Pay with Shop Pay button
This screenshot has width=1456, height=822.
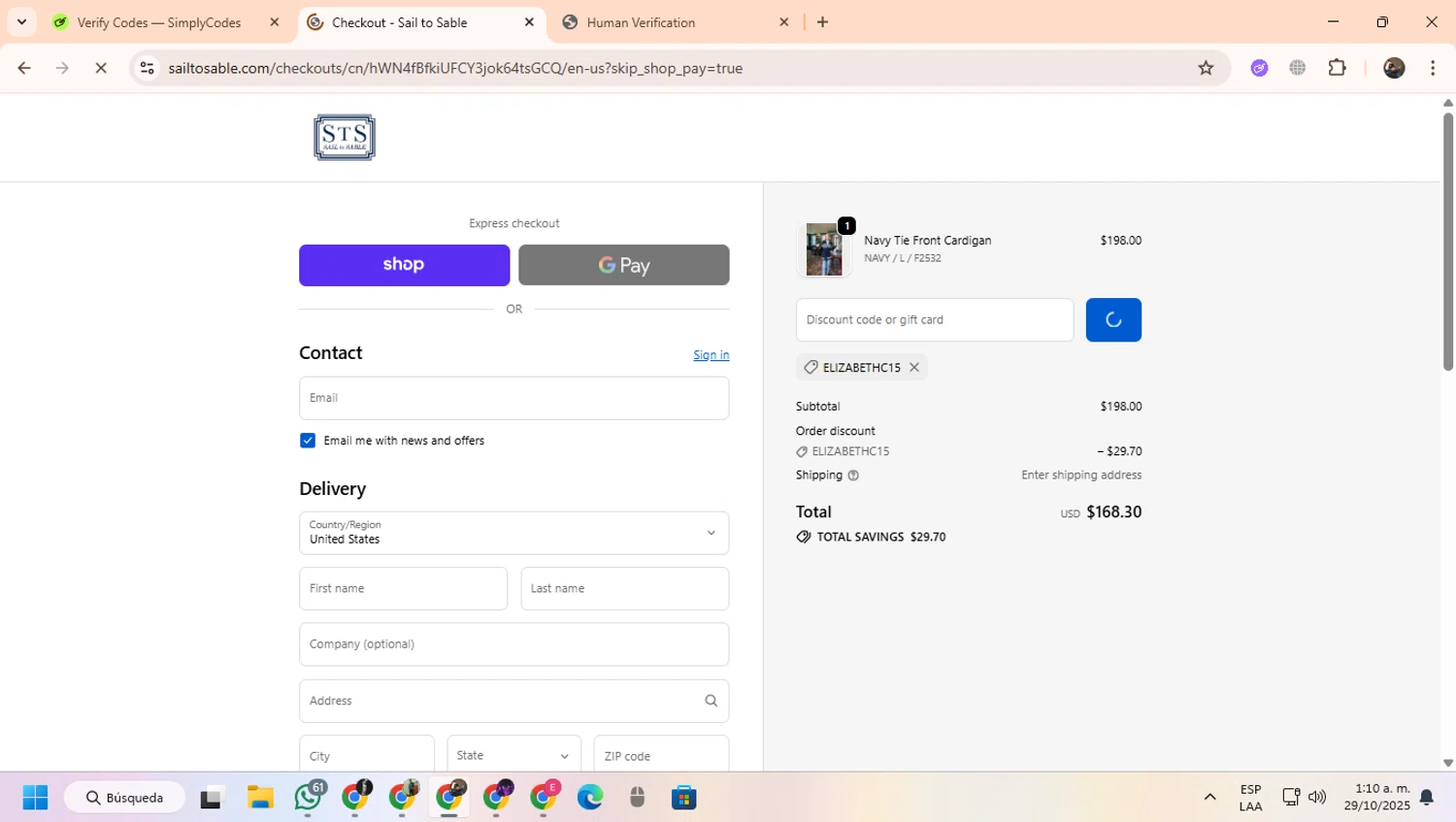[x=404, y=265]
